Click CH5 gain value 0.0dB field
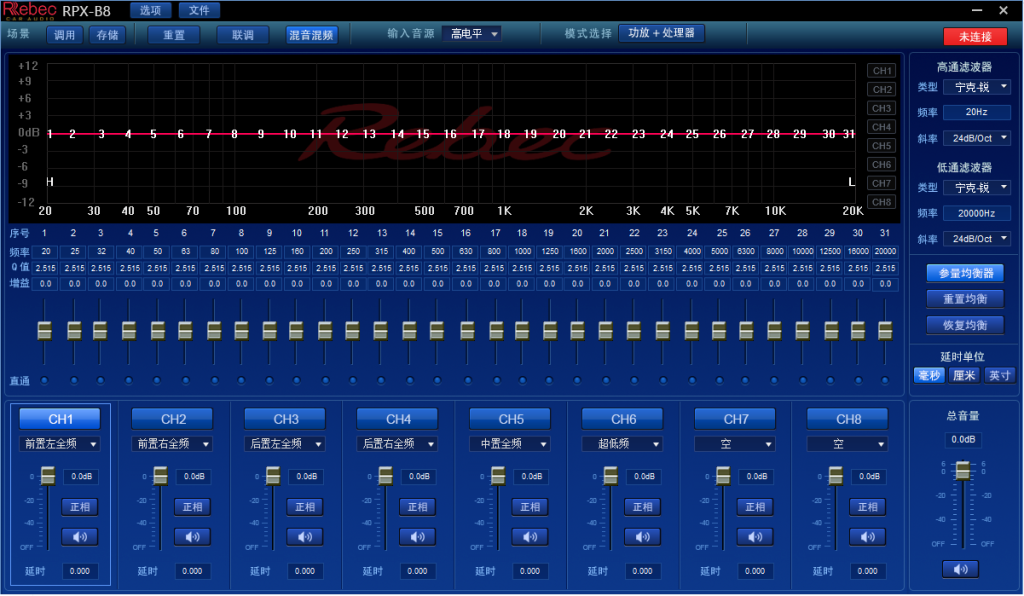 click(x=532, y=477)
